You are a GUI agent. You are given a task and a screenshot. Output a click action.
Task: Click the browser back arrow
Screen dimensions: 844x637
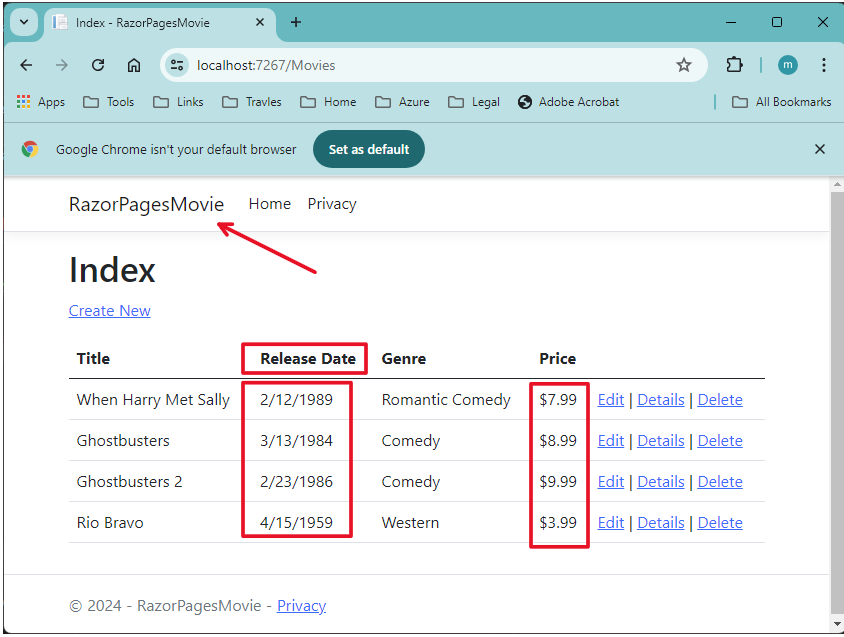coord(26,64)
